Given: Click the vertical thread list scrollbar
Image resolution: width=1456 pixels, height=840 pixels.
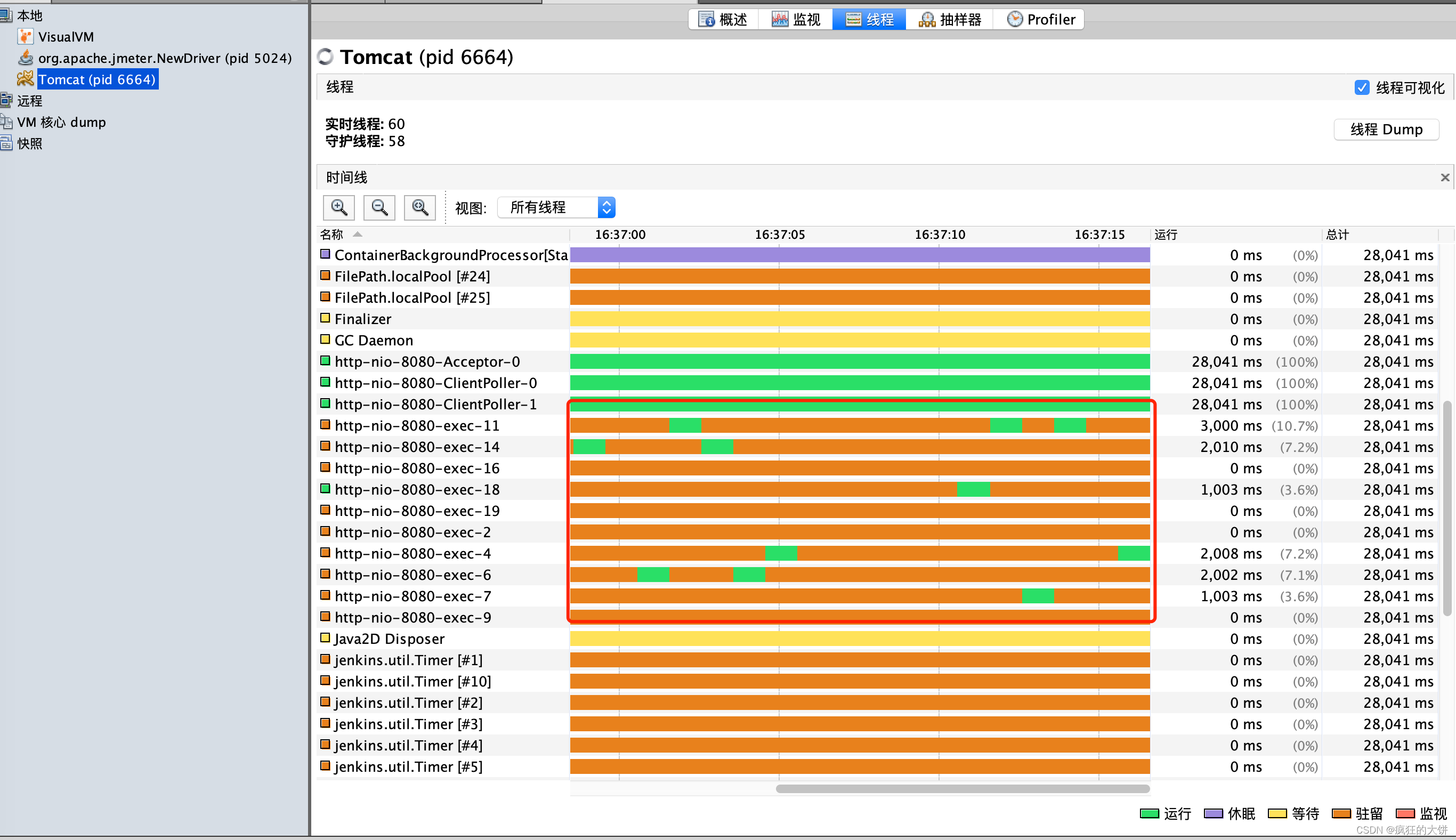Looking at the screenshot, I should (1447, 508).
